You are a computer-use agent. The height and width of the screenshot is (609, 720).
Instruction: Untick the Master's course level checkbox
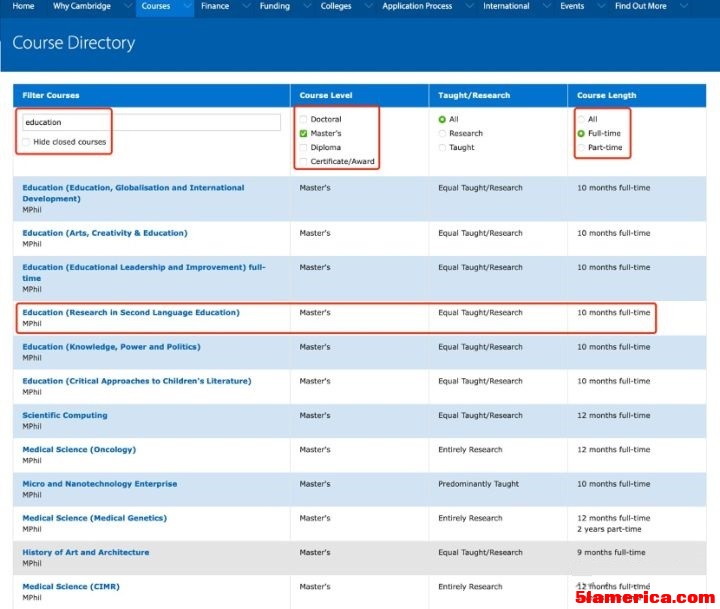tap(303, 134)
